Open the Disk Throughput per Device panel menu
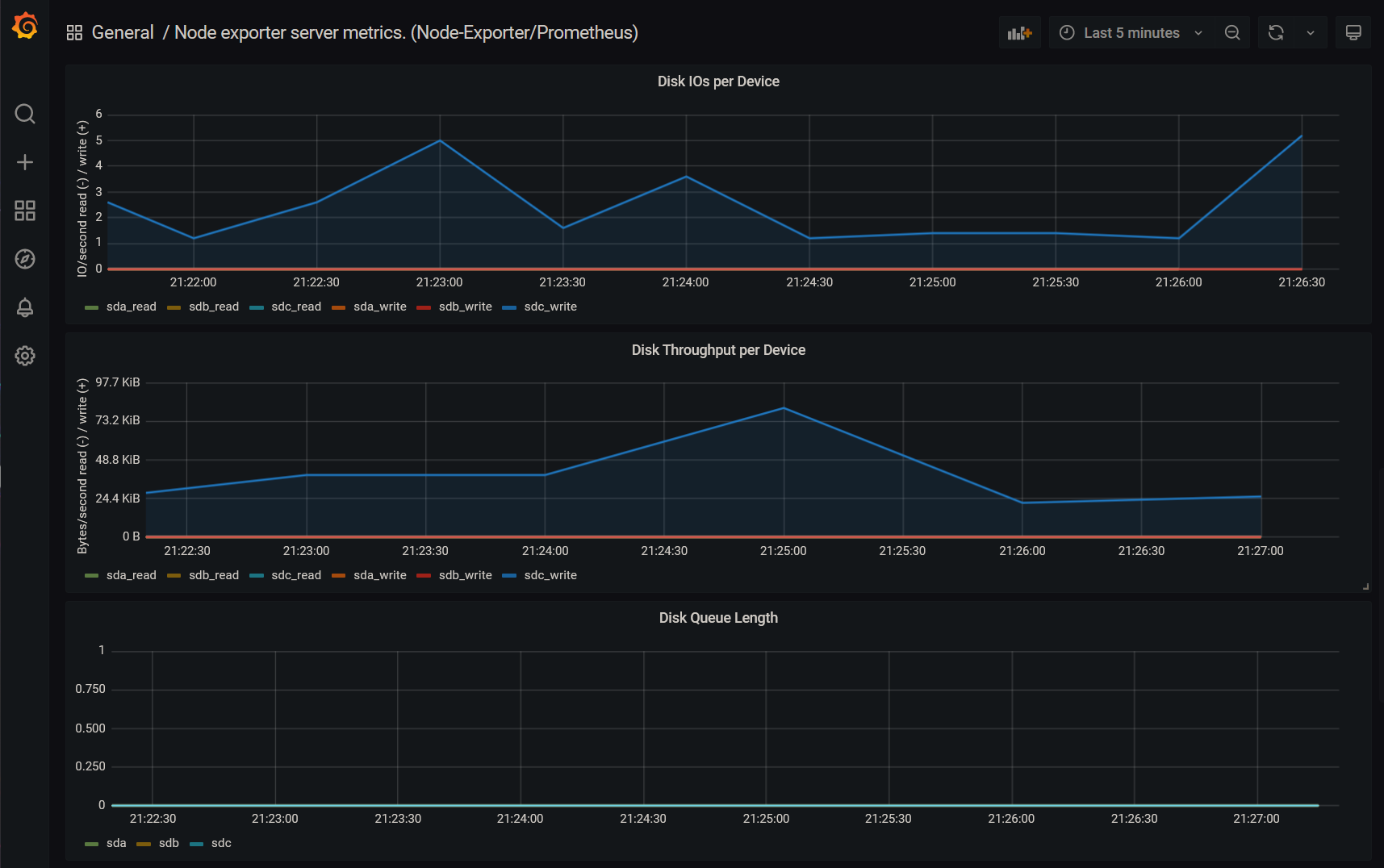The width and height of the screenshot is (1384, 868). tap(718, 350)
